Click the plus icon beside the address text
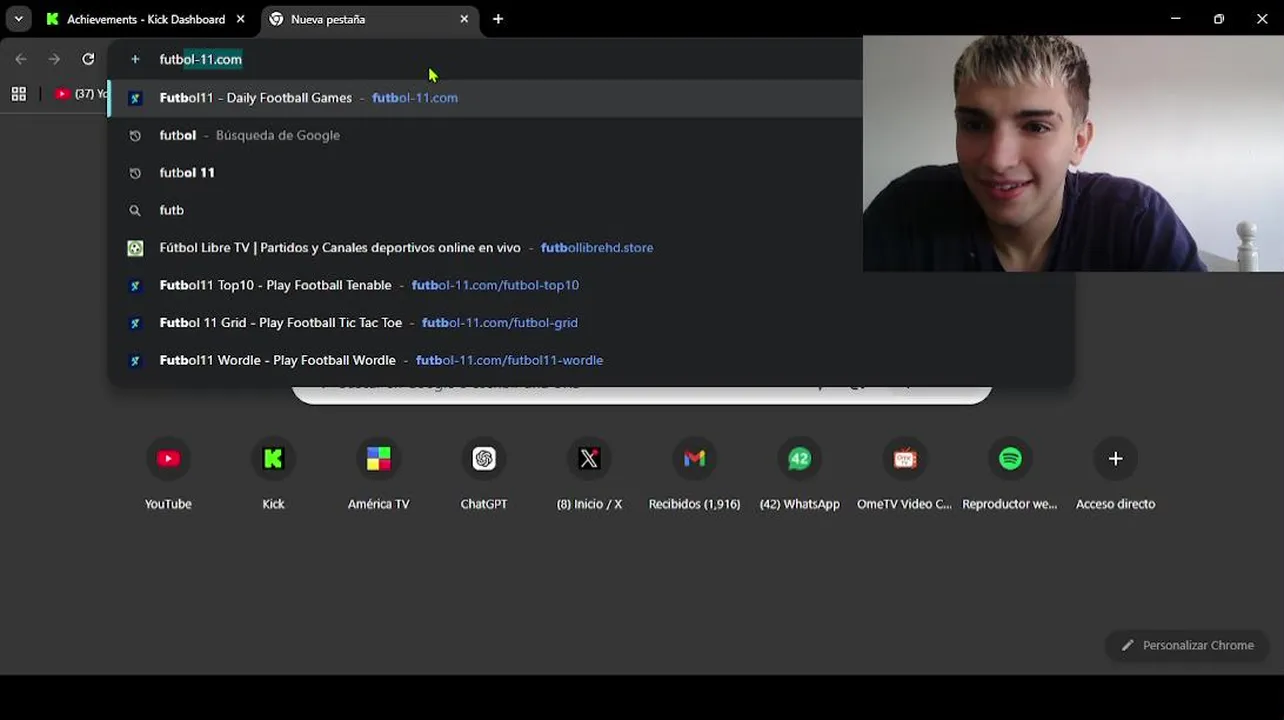The height and width of the screenshot is (720, 1284). (135, 59)
